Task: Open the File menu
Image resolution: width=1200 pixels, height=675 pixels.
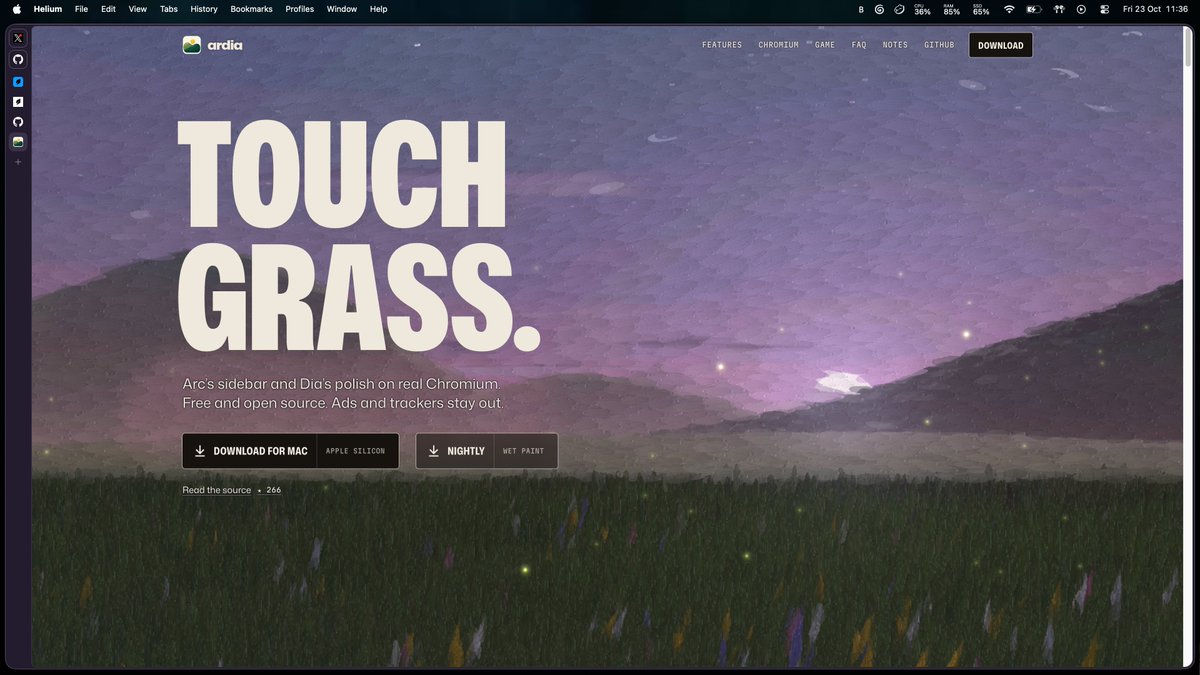Action: pos(82,9)
